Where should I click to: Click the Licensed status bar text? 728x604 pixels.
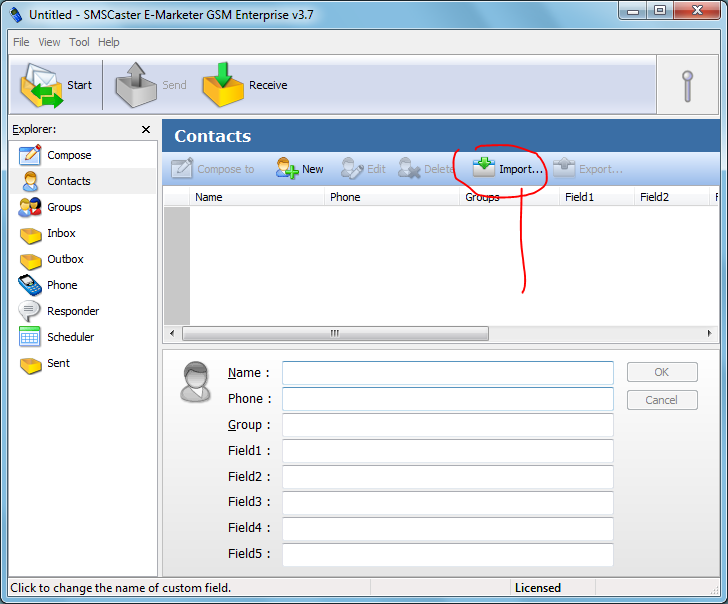(x=538, y=588)
